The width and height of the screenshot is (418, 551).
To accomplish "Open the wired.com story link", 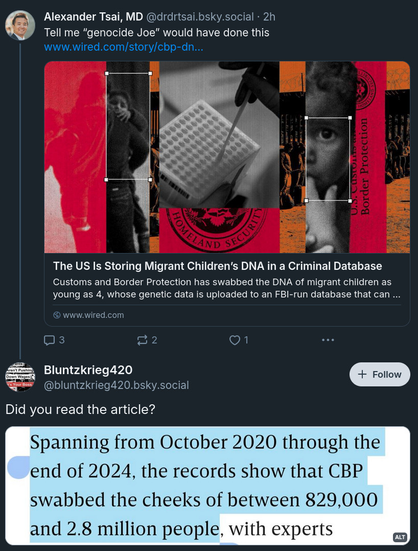I will [x=123, y=47].
